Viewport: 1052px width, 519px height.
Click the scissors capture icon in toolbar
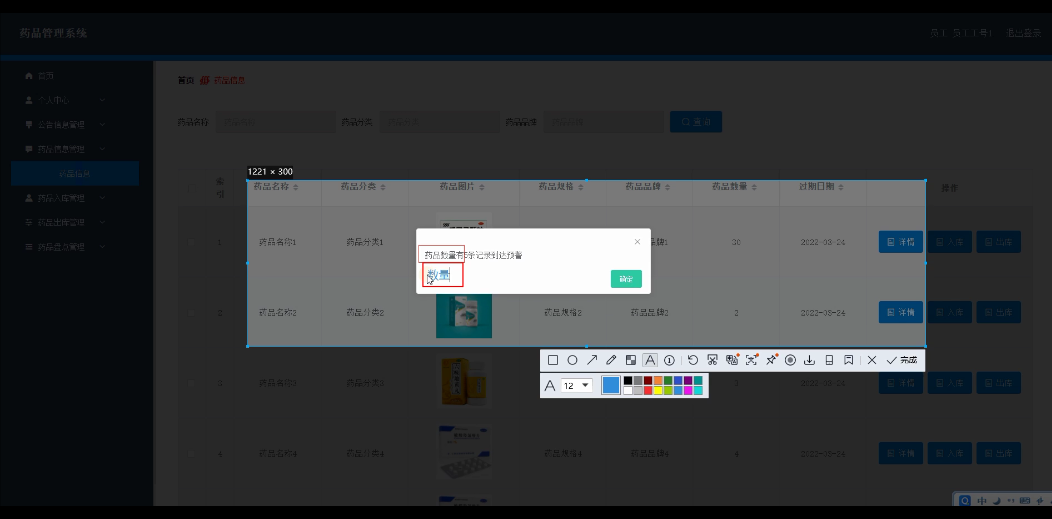[713, 360]
